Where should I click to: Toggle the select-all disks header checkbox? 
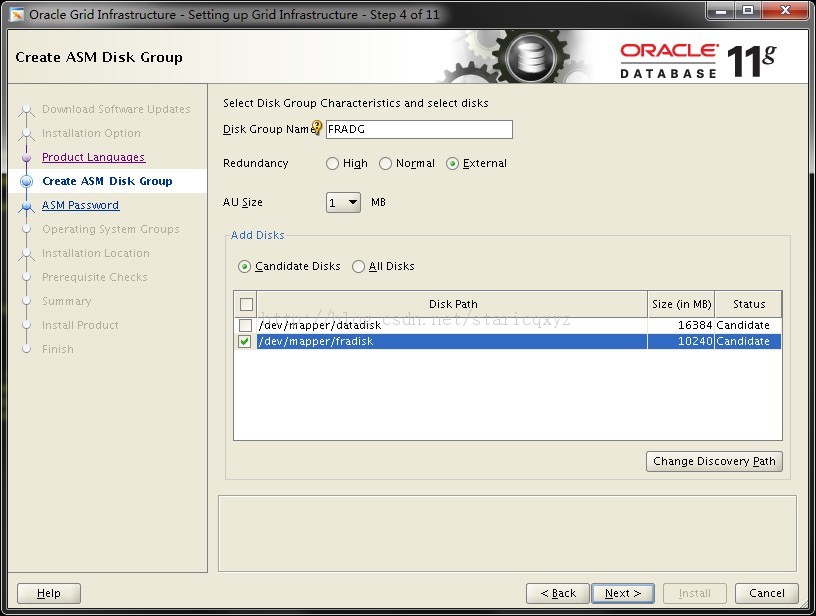pos(246,304)
